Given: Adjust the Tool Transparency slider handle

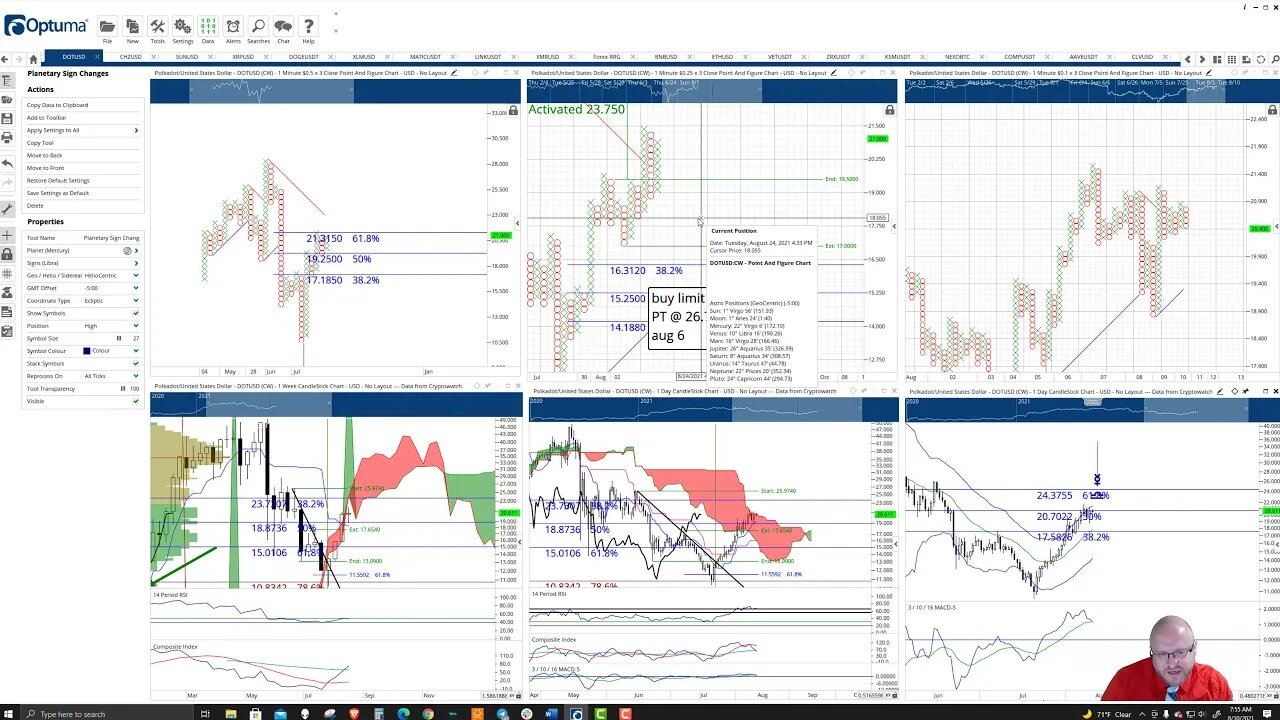Looking at the screenshot, I should [x=123, y=388].
